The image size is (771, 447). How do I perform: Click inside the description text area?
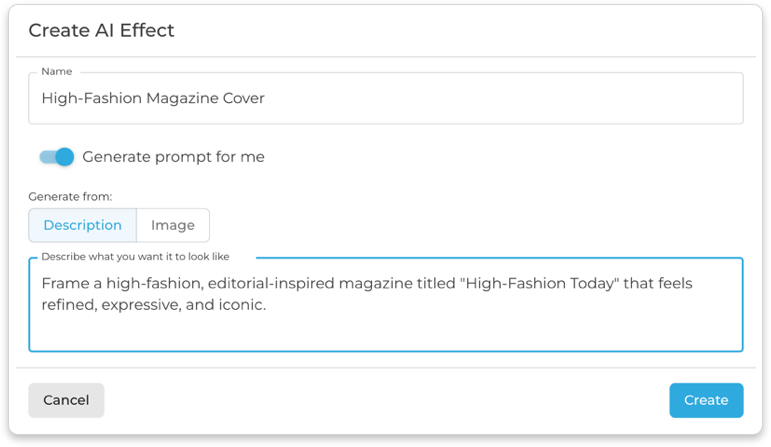point(385,305)
